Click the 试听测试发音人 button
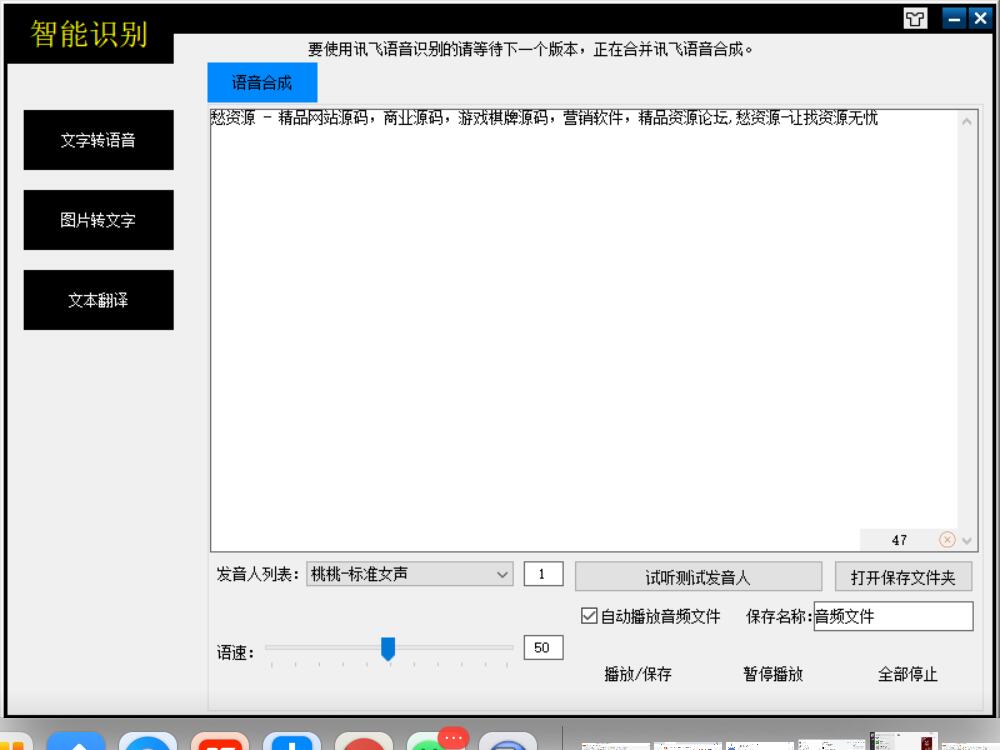This screenshot has width=1000, height=750. (x=698, y=577)
